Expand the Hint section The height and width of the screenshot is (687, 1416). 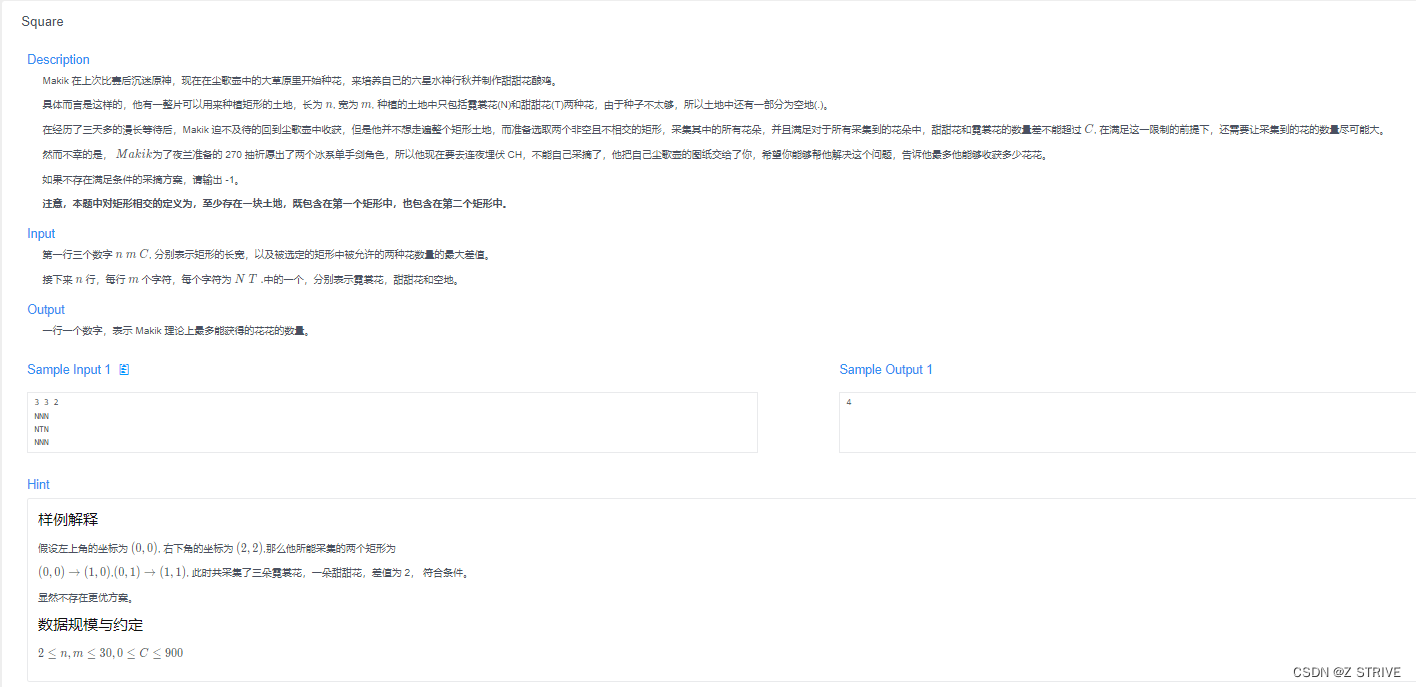point(38,484)
